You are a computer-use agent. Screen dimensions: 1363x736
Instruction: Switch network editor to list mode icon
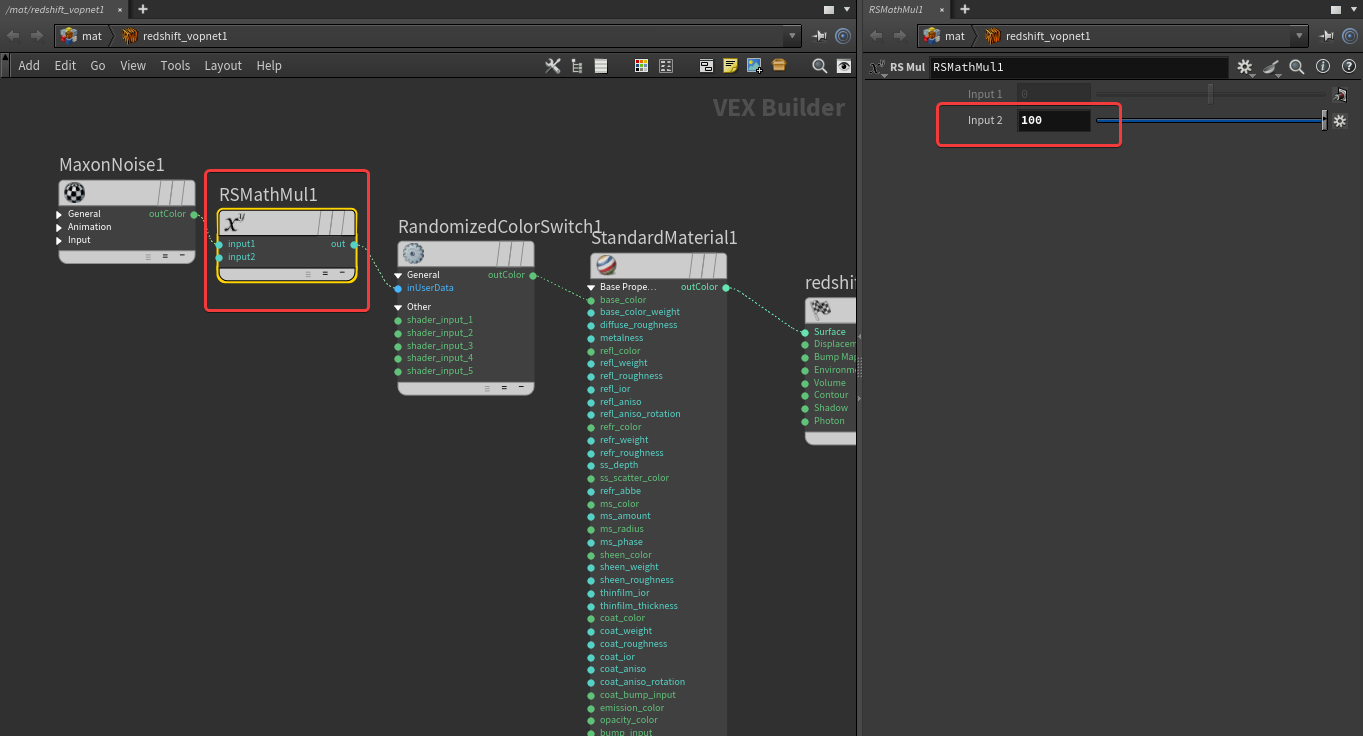[x=601, y=66]
